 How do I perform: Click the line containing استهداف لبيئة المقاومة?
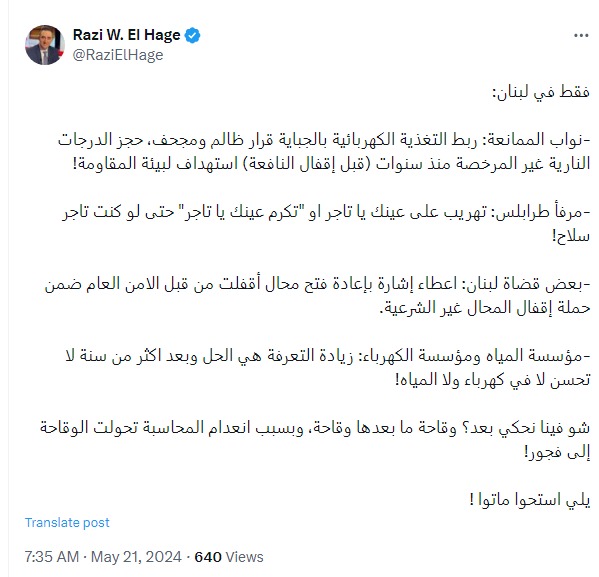(331, 164)
